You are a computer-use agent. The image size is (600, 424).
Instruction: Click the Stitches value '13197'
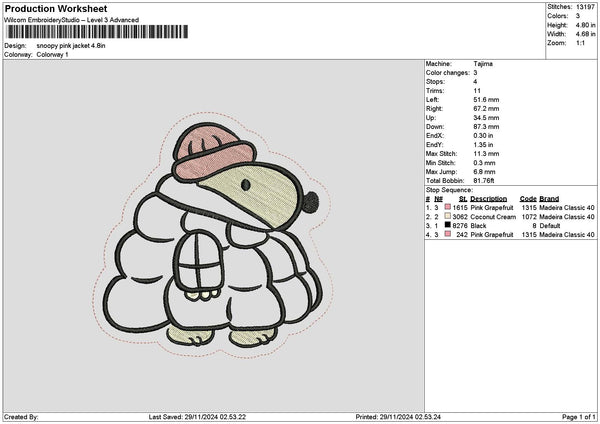(x=585, y=7)
